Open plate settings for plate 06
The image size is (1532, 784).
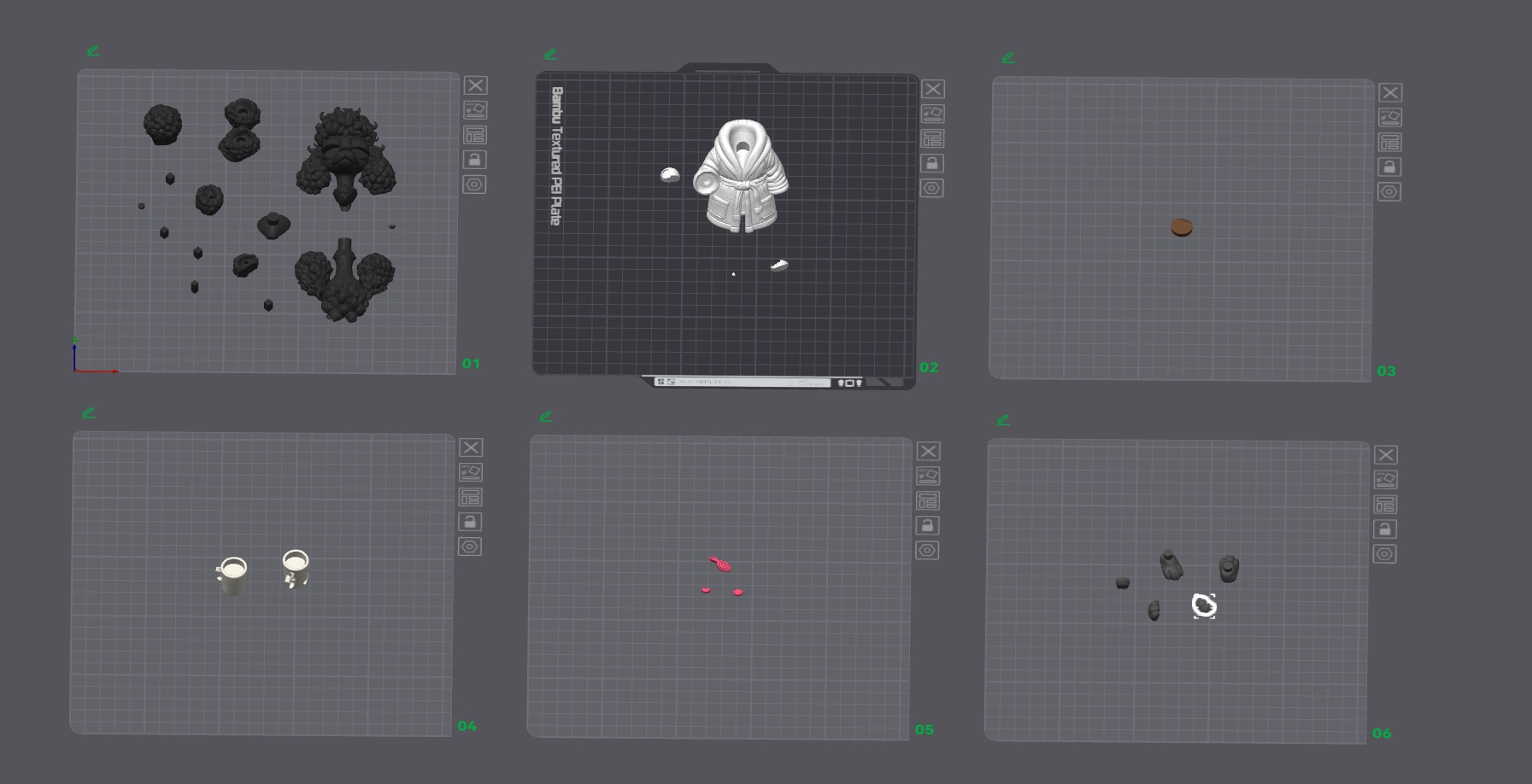click(x=1384, y=553)
